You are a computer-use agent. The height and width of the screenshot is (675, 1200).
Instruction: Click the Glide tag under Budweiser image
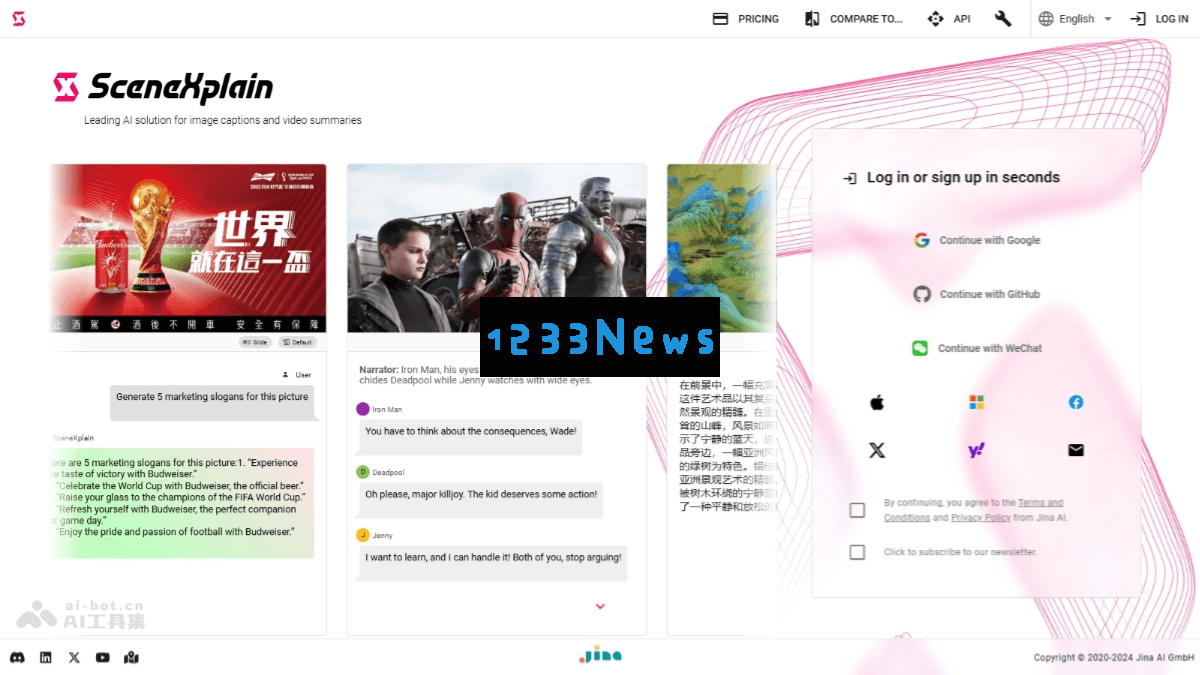tap(255, 342)
